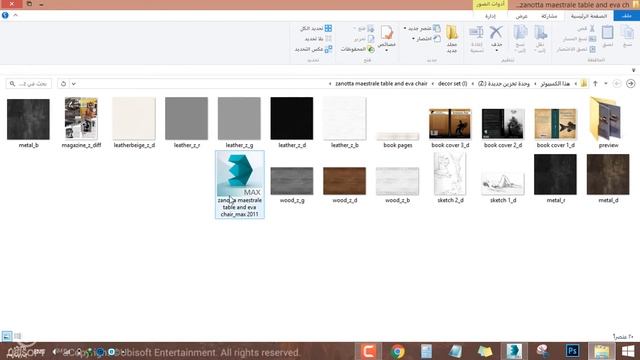640x360 pixels.
Task: Click the Edit button in the ribbon
Action: [x=364, y=39]
